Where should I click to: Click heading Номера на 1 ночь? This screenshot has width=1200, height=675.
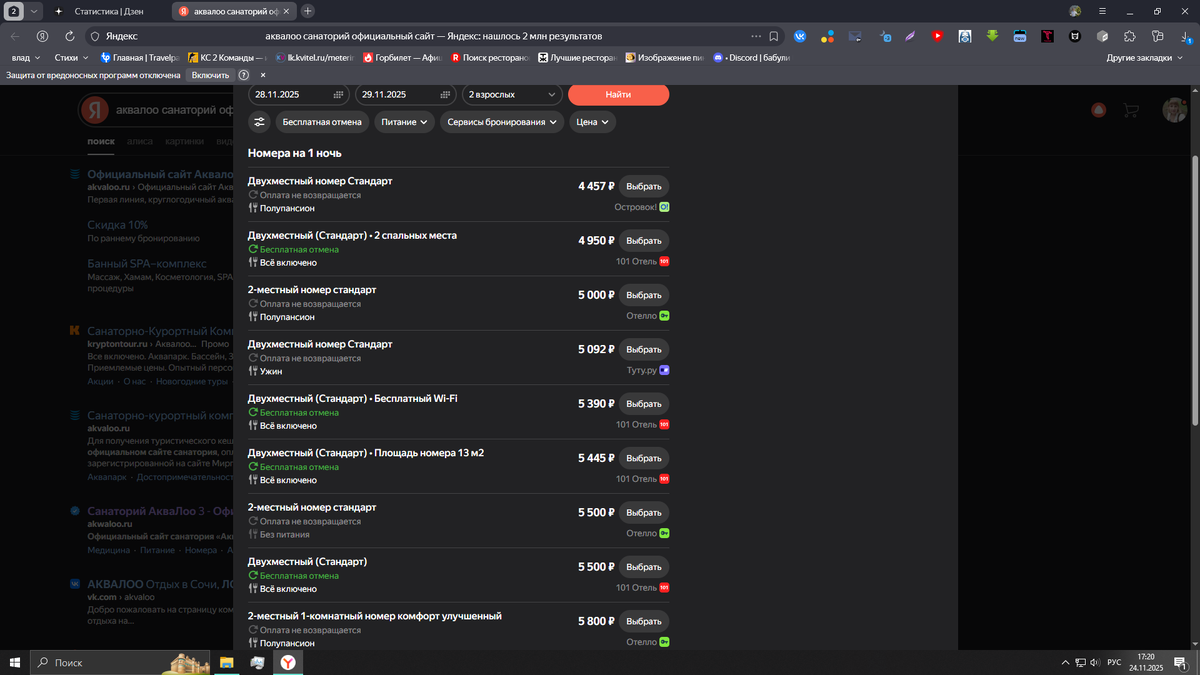(295, 153)
